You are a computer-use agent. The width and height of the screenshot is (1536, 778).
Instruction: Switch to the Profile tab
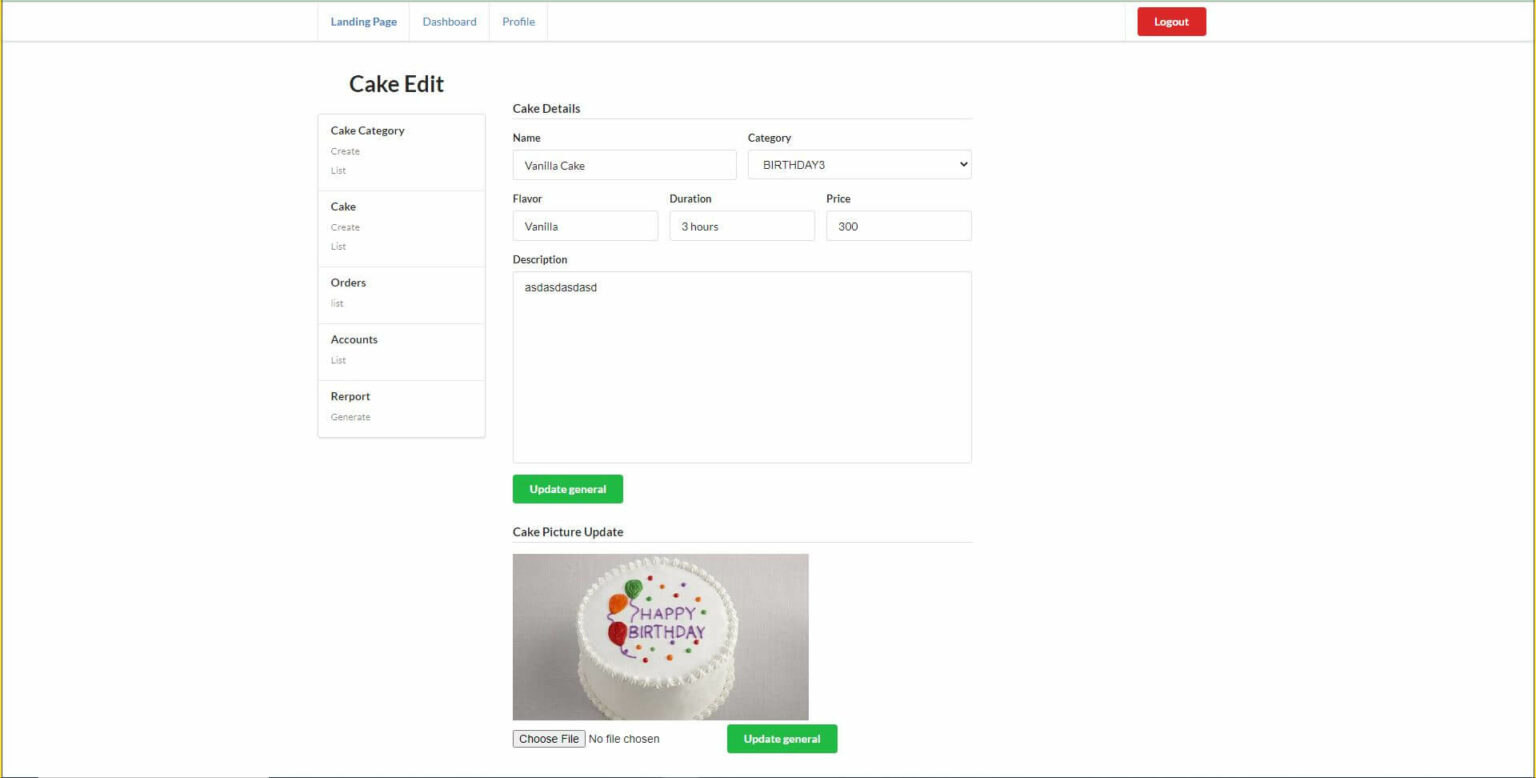click(x=517, y=21)
